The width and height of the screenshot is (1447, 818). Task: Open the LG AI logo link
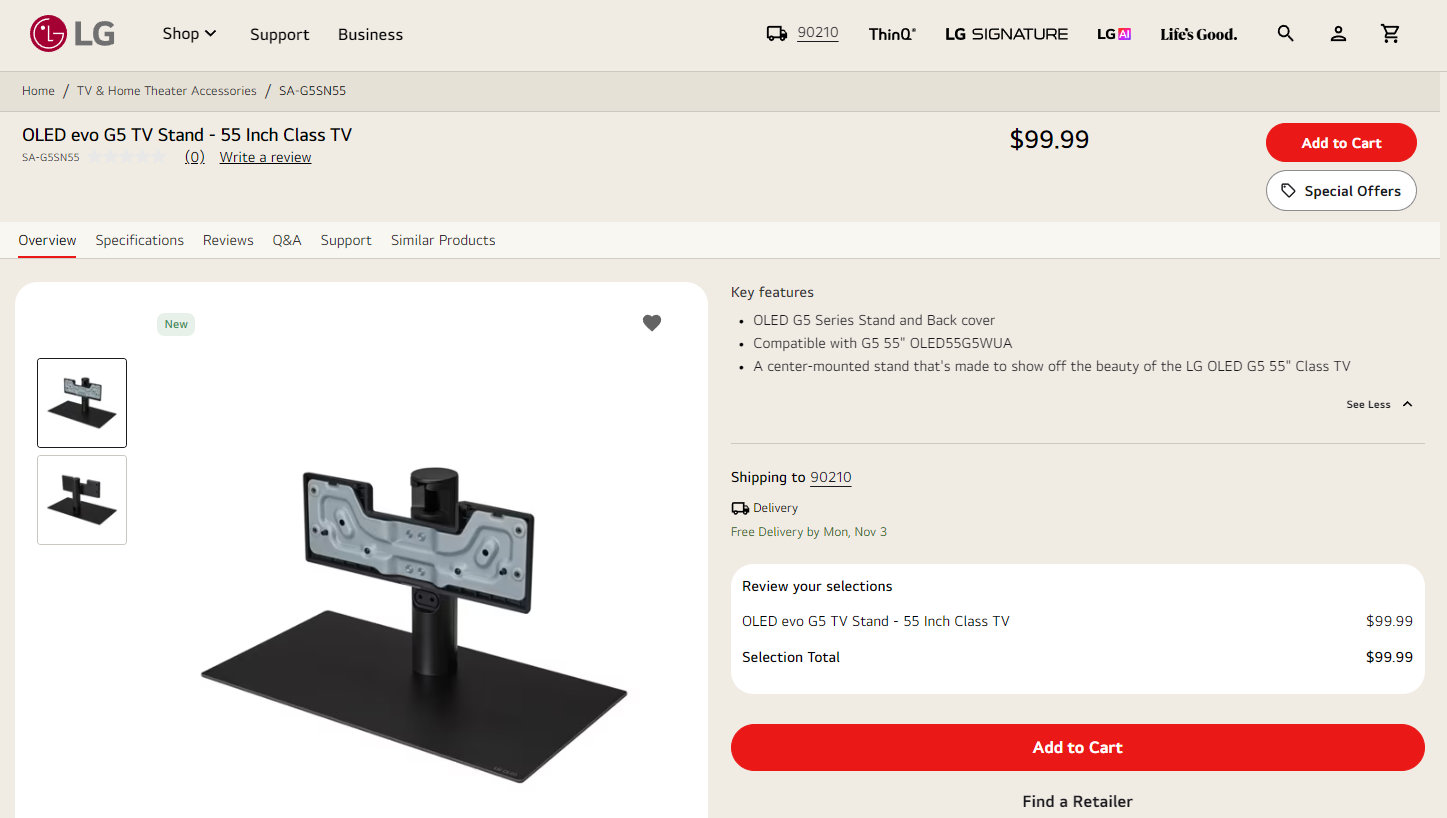(1114, 34)
